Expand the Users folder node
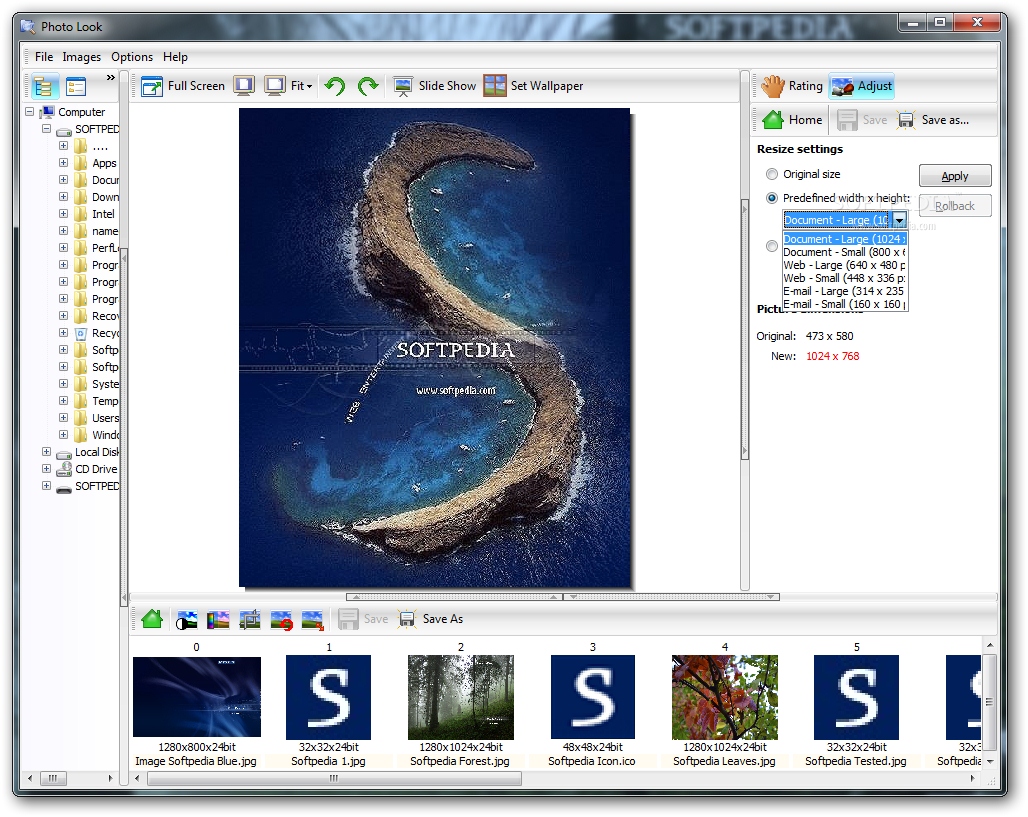 tap(64, 418)
